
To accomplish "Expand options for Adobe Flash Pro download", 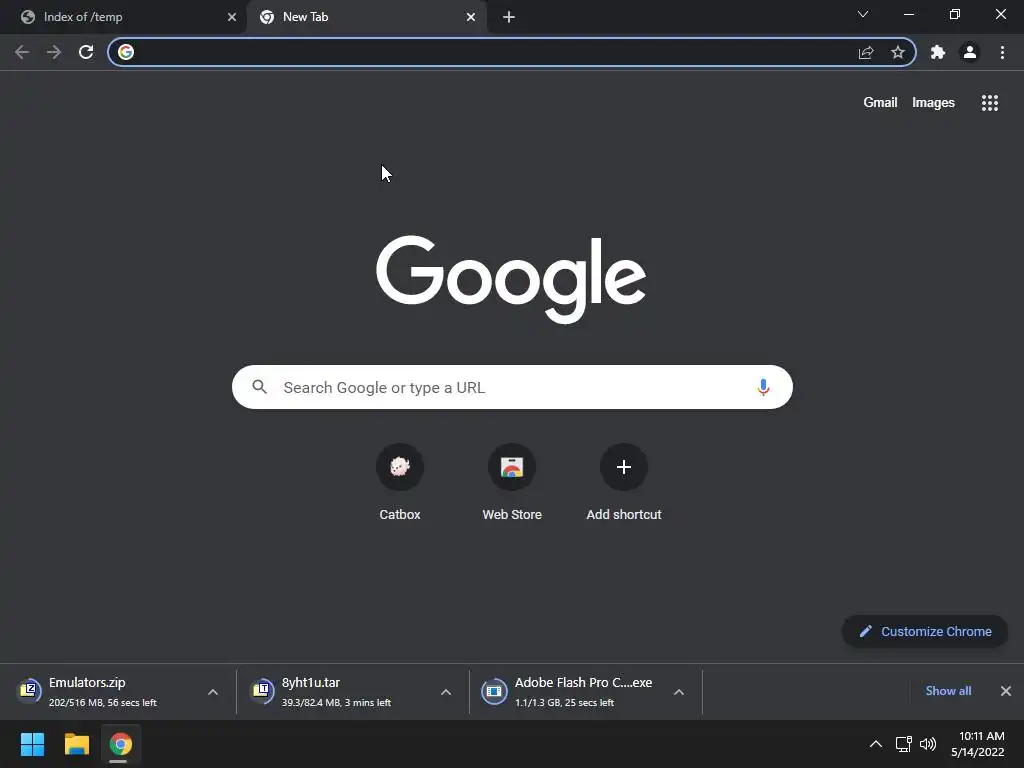I will (679, 692).
